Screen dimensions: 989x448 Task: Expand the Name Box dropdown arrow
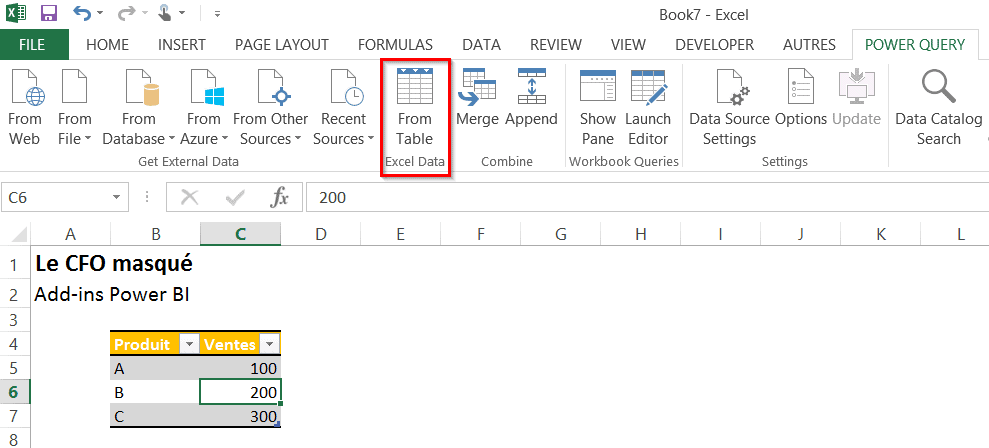click(118, 198)
